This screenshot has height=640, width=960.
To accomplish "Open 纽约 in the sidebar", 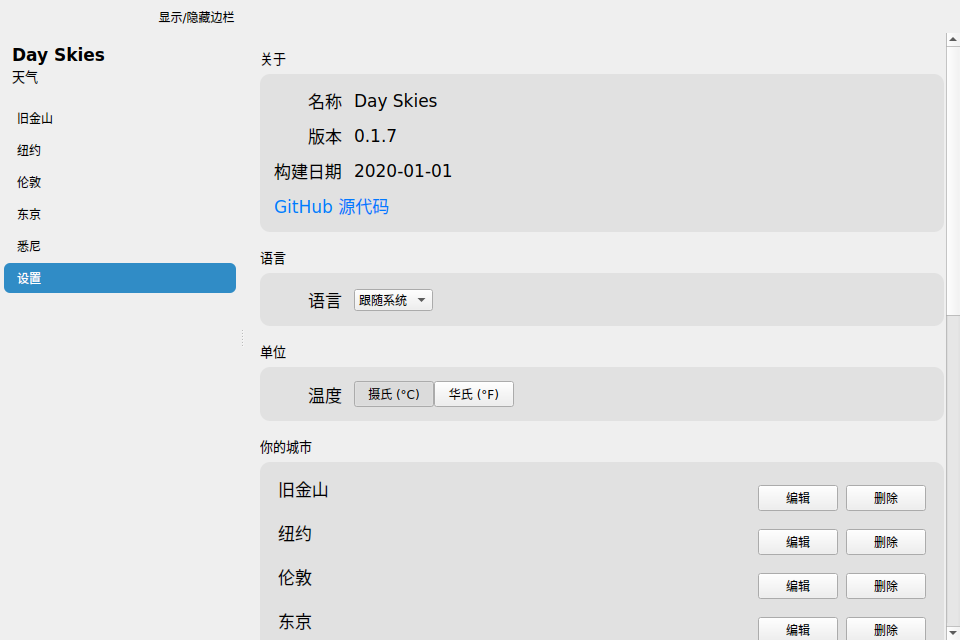I will pyautogui.click(x=120, y=150).
